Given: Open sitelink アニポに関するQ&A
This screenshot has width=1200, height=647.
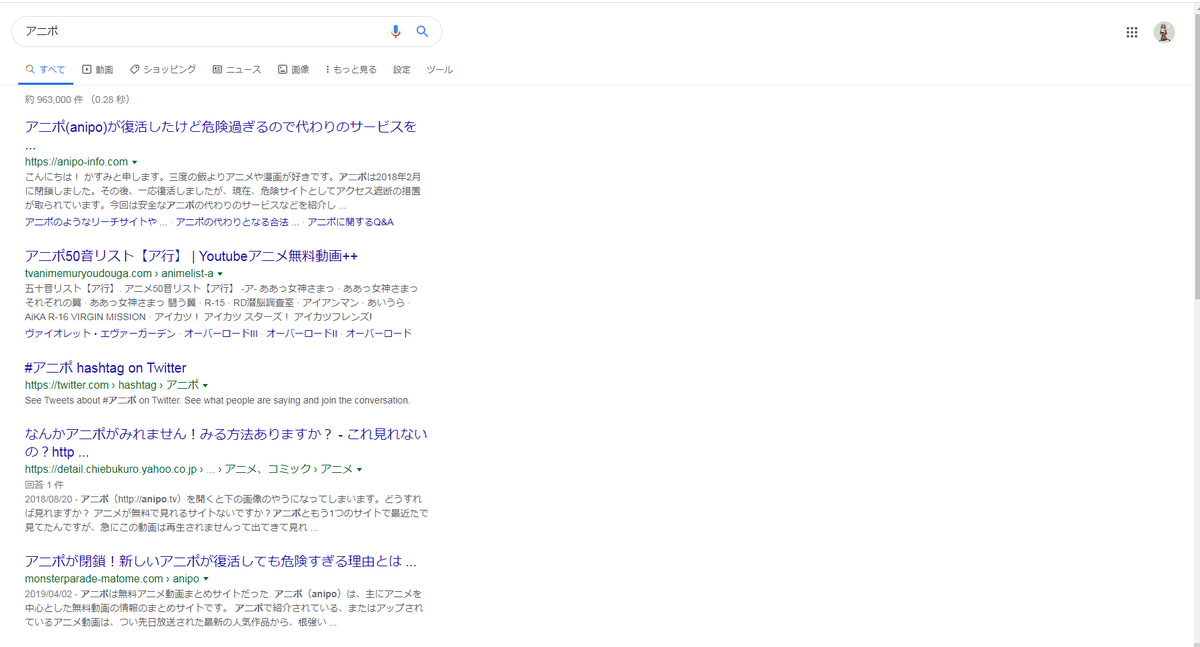Looking at the screenshot, I should click(350, 221).
